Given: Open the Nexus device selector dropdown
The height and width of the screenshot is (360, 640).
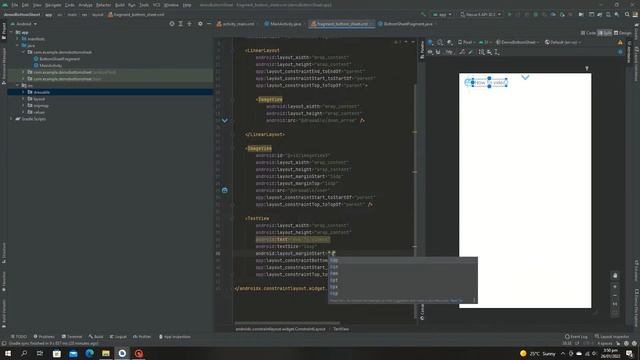Looking at the screenshot, I should (x=480, y=14).
